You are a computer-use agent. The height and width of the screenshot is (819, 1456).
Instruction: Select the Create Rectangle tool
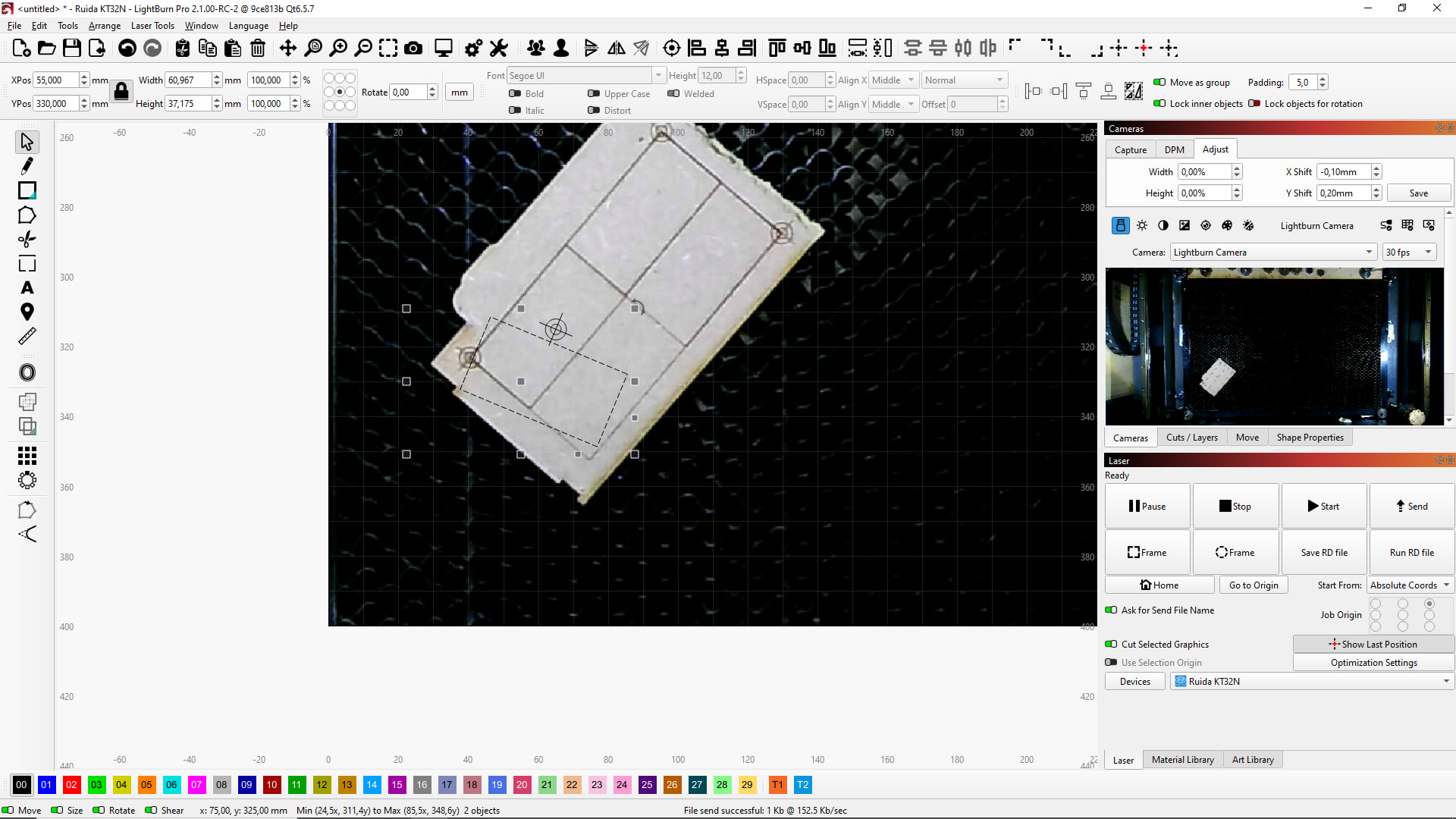coord(27,190)
